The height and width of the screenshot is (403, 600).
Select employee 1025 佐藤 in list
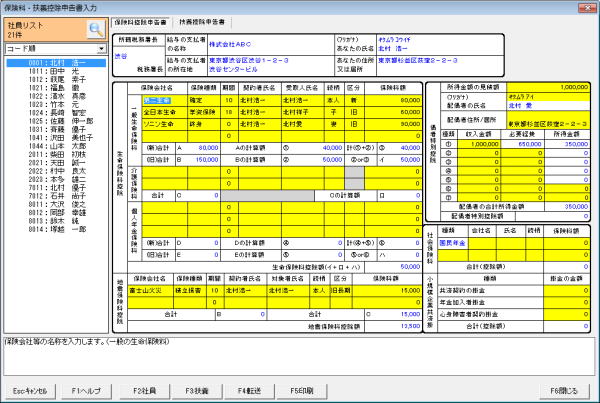[x=56, y=121]
